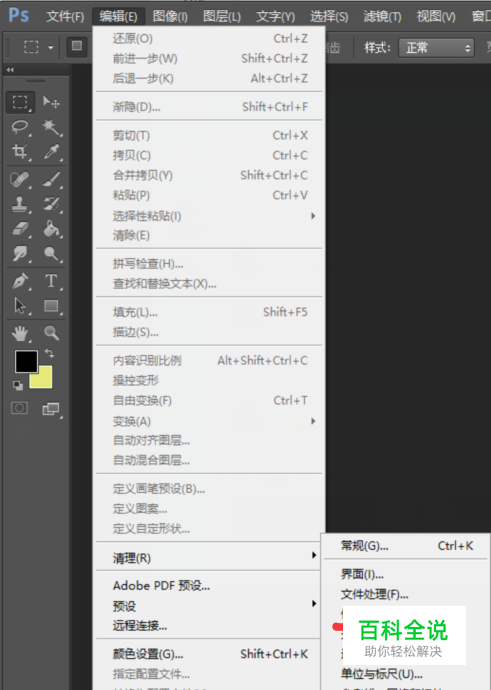Expand the 预设 submenu

209,606
